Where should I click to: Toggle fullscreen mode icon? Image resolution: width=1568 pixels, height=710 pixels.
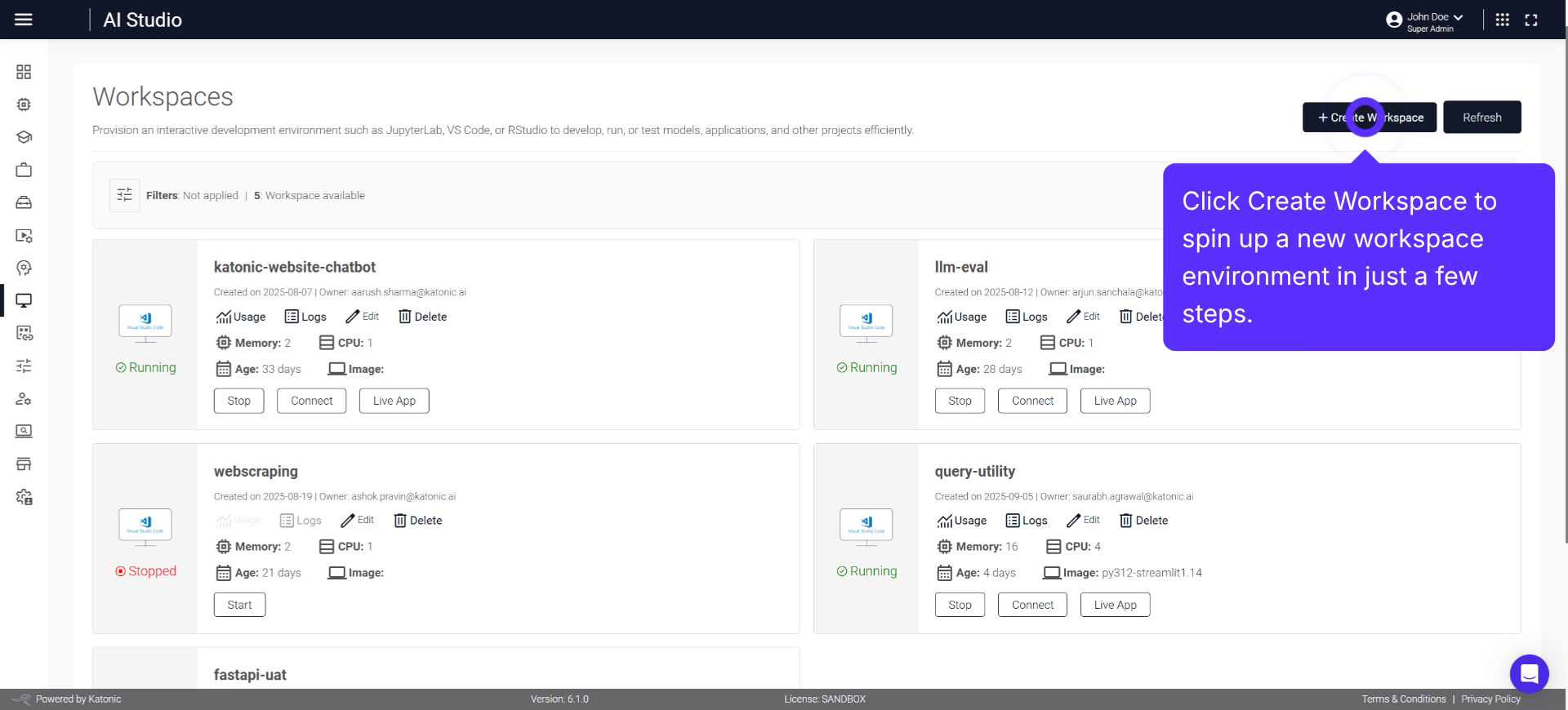point(1531,20)
